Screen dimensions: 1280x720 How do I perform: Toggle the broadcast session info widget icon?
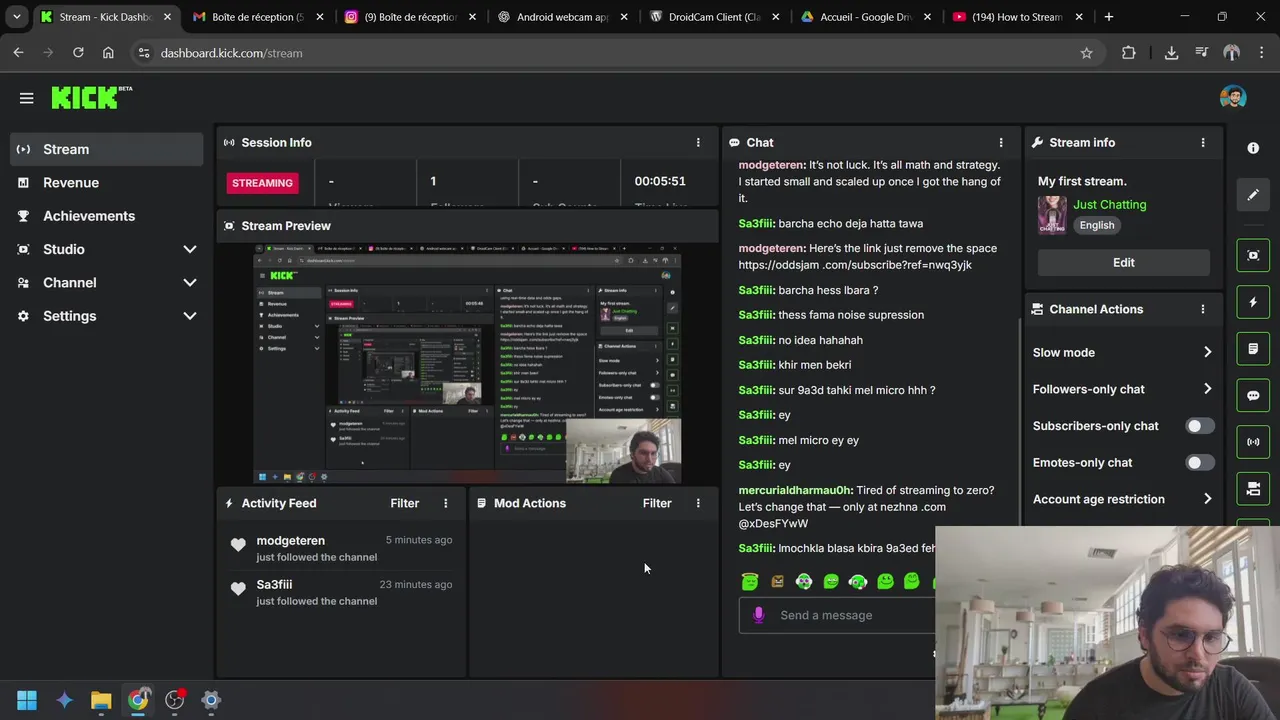pyautogui.click(x=1253, y=442)
